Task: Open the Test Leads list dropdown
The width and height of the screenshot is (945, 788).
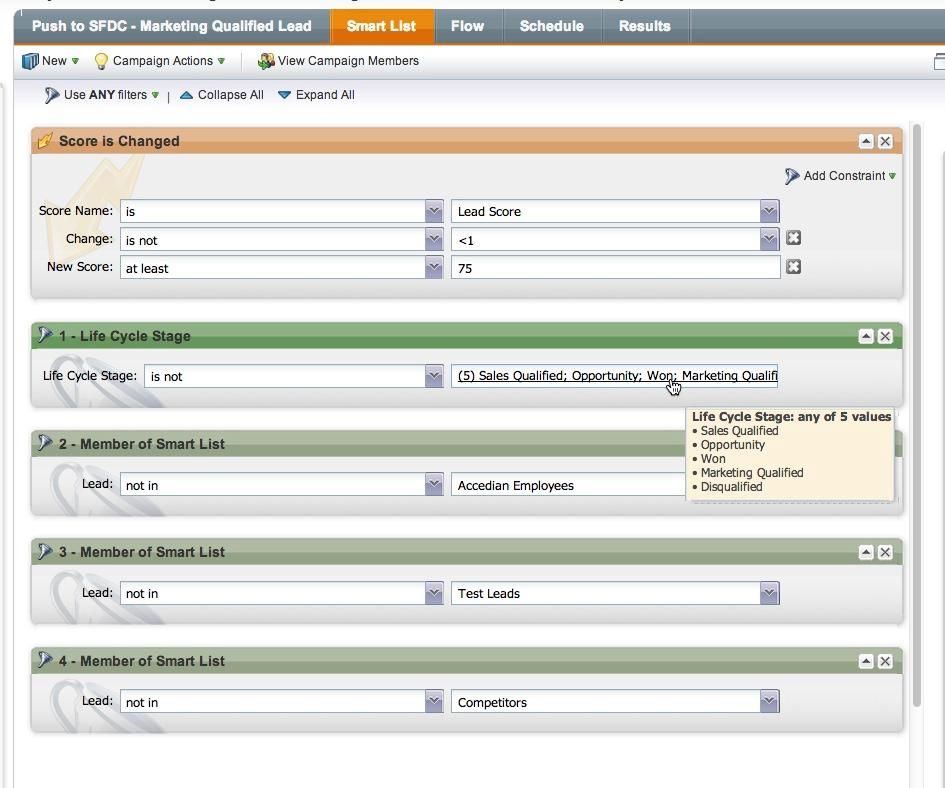Action: [x=769, y=593]
